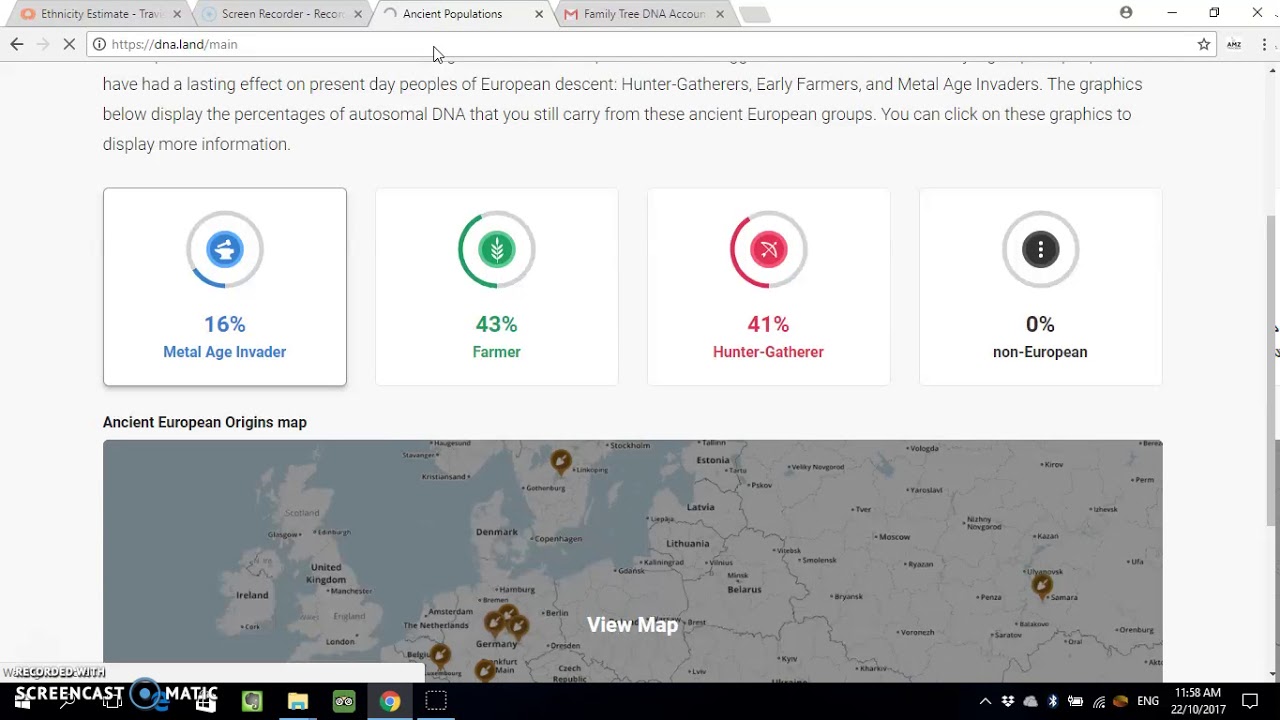This screenshot has height=720, width=1280.
Task: Go back with the browser back arrow
Action: click(x=16, y=44)
